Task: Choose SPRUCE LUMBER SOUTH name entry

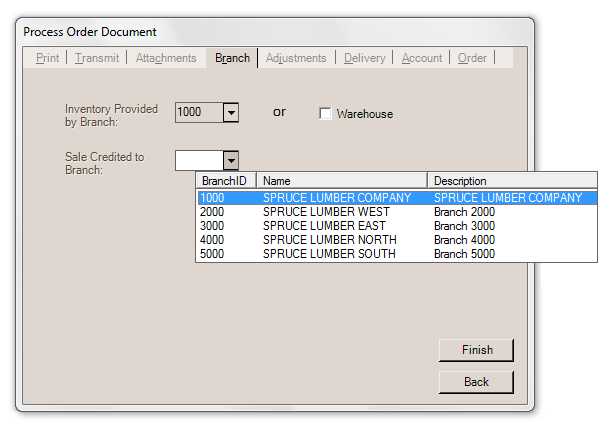Action: pos(329,254)
